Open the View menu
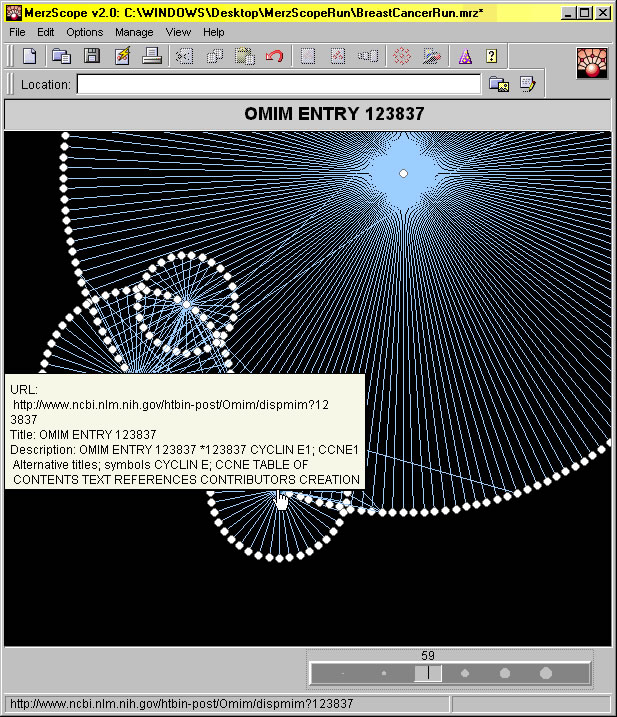The height and width of the screenshot is (717, 617). (x=178, y=32)
